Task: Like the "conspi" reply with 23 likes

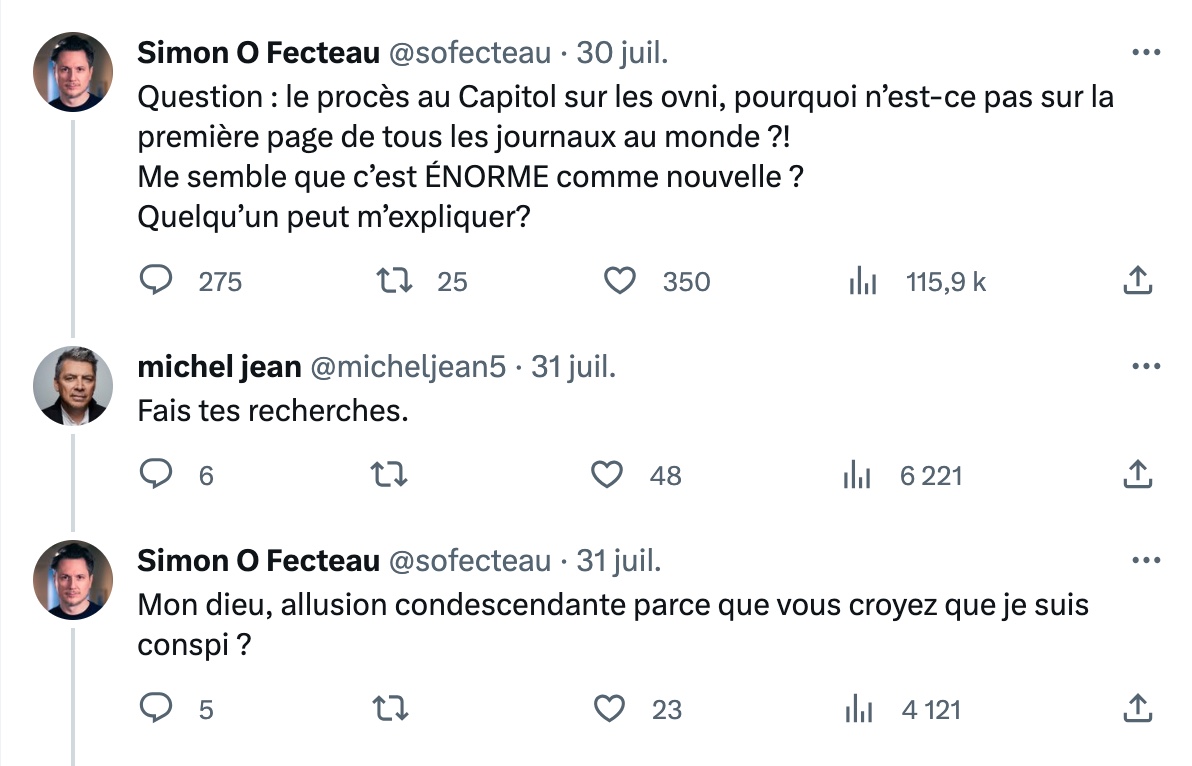Action: (609, 709)
